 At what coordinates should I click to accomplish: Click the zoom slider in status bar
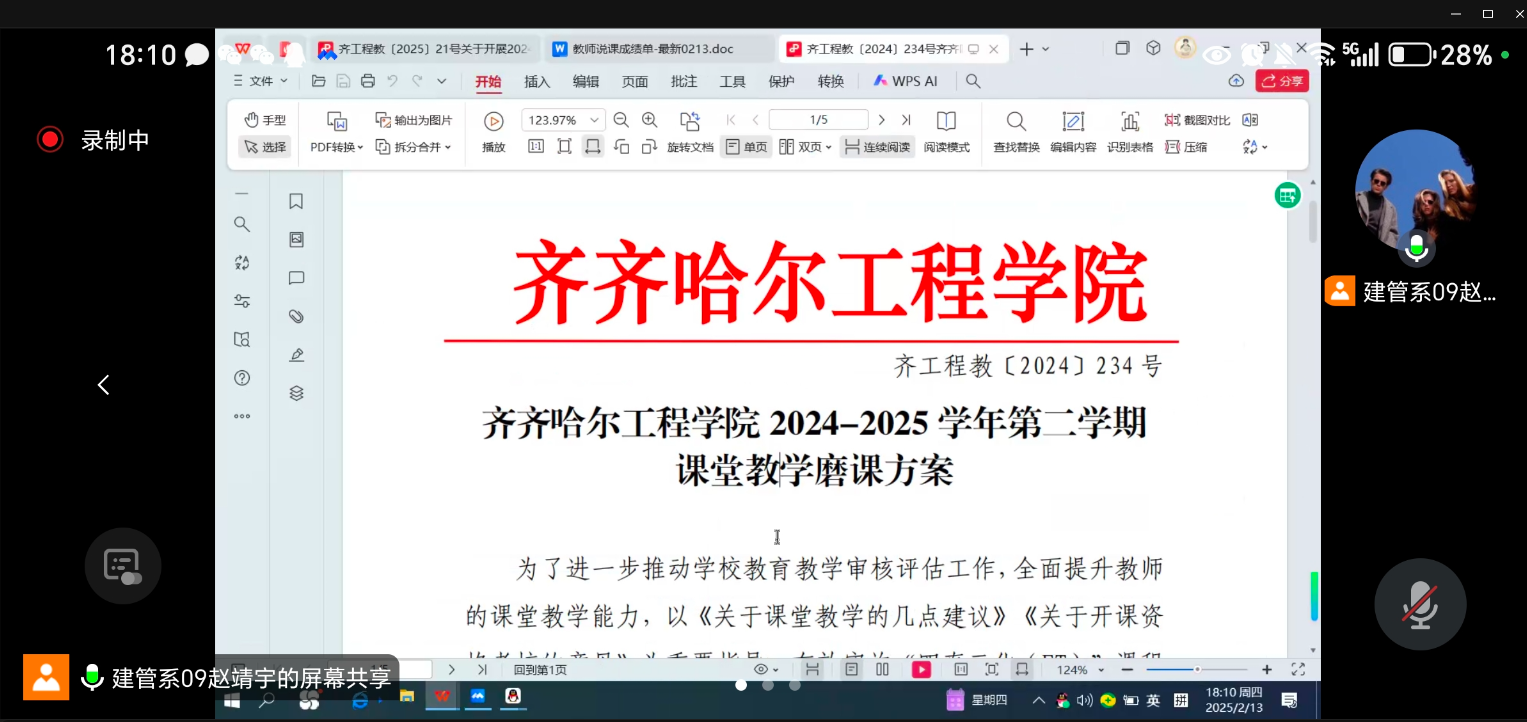pos(1197,670)
